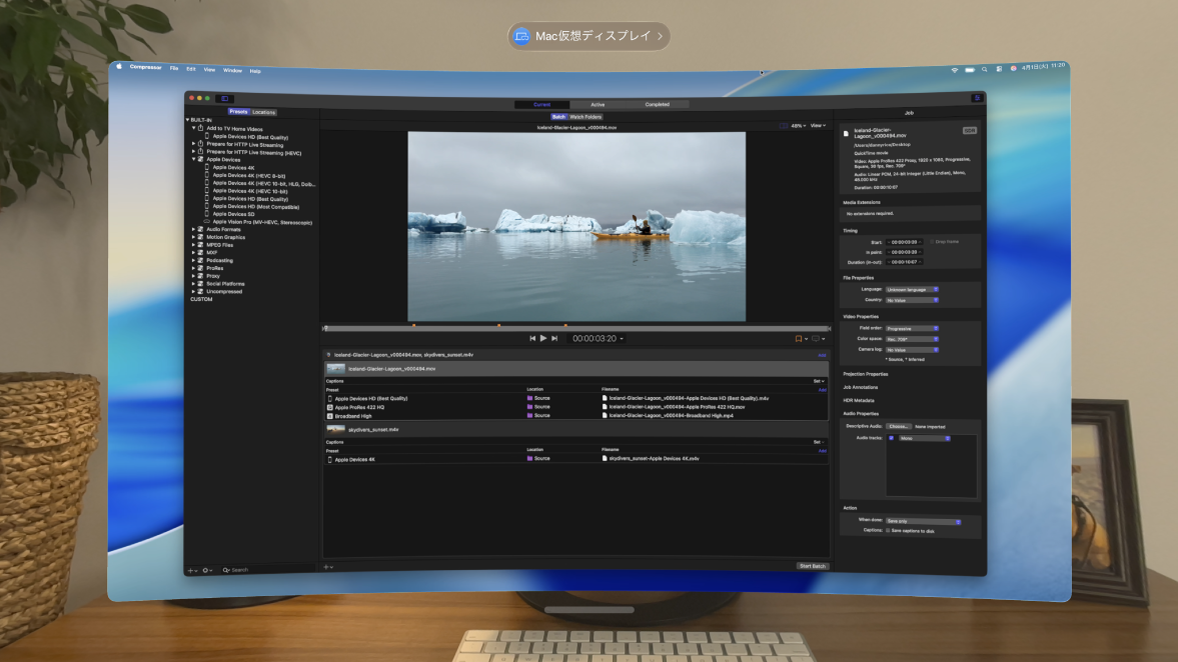The height and width of the screenshot is (662, 1178).
Task: Enable the Audio tracks checkbox in Audio Properties
Action: (x=890, y=438)
